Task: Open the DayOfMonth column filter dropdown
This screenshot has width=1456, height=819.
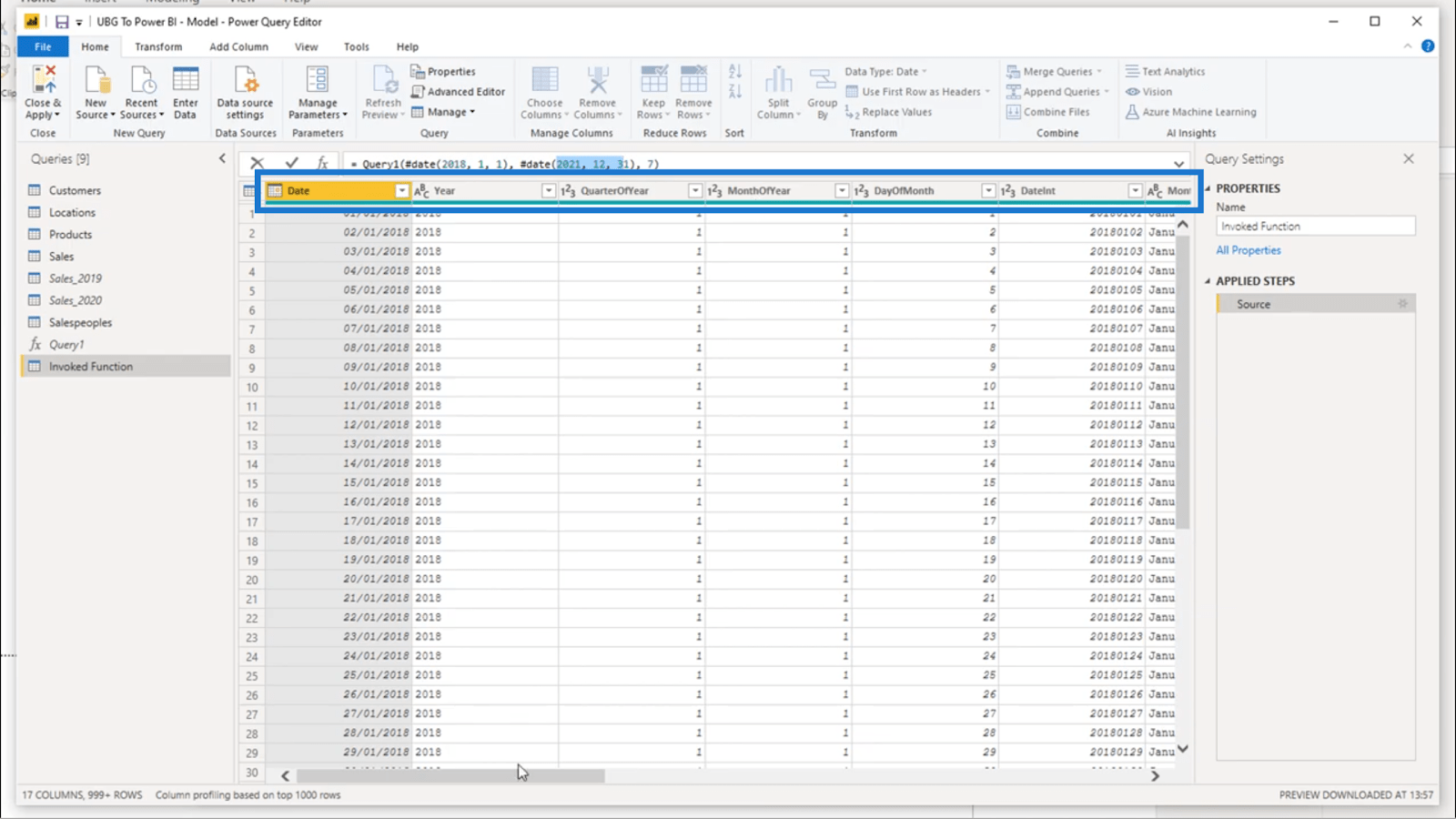Action: point(987,190)
